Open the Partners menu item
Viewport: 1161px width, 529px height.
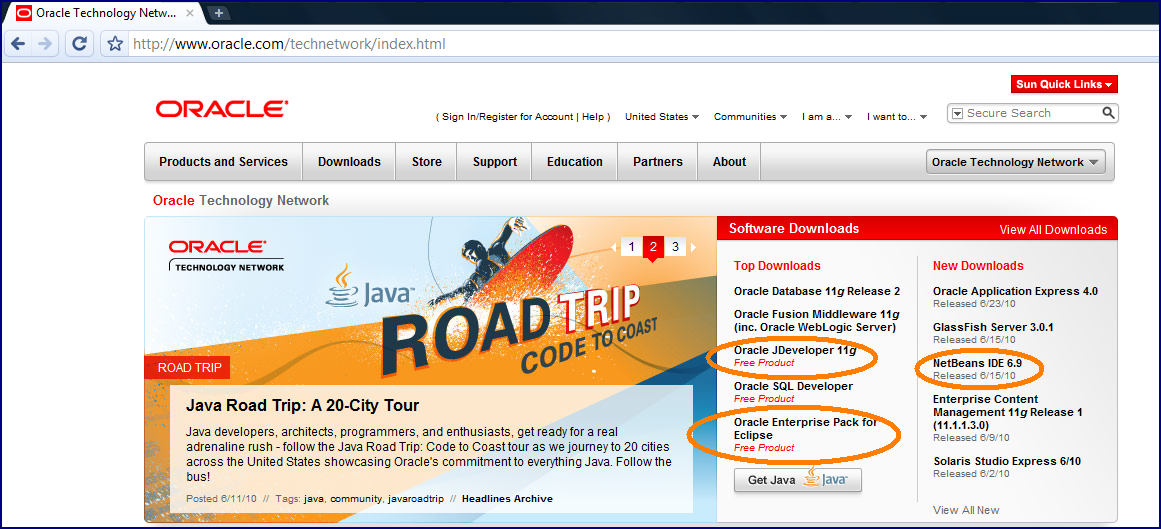pos(658,162)
